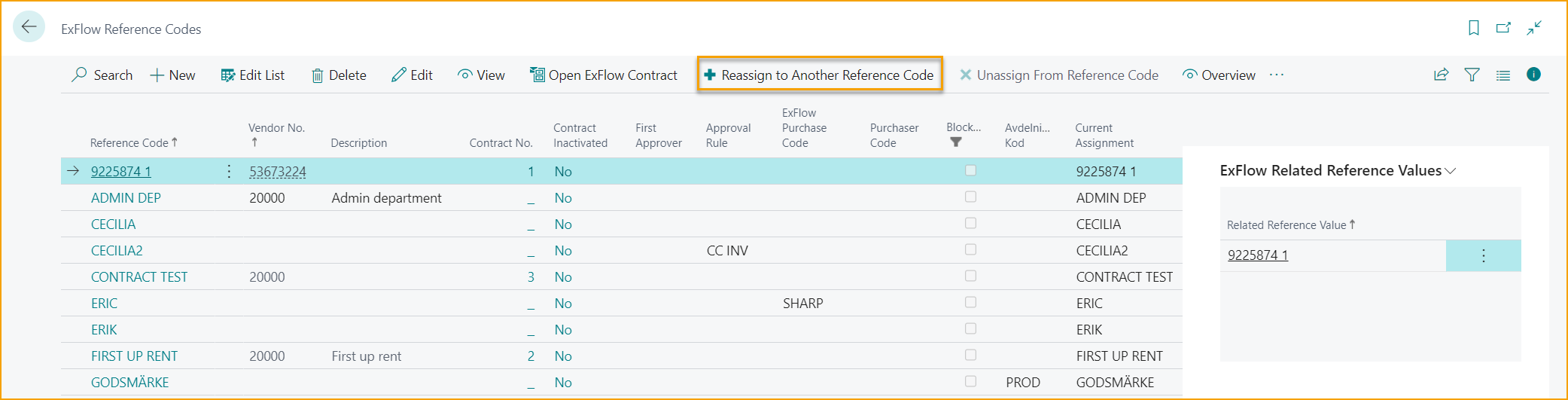Click Edit with pencil icon
This screenshot has width=1568, height=400.
[412, 75]
